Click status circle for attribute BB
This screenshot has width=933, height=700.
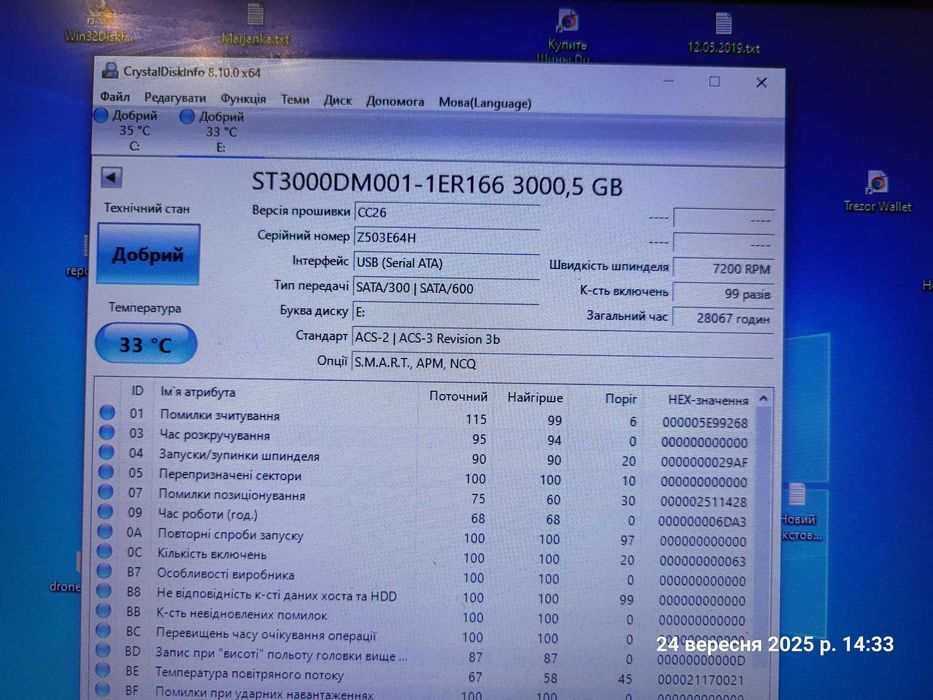[104, 610]
